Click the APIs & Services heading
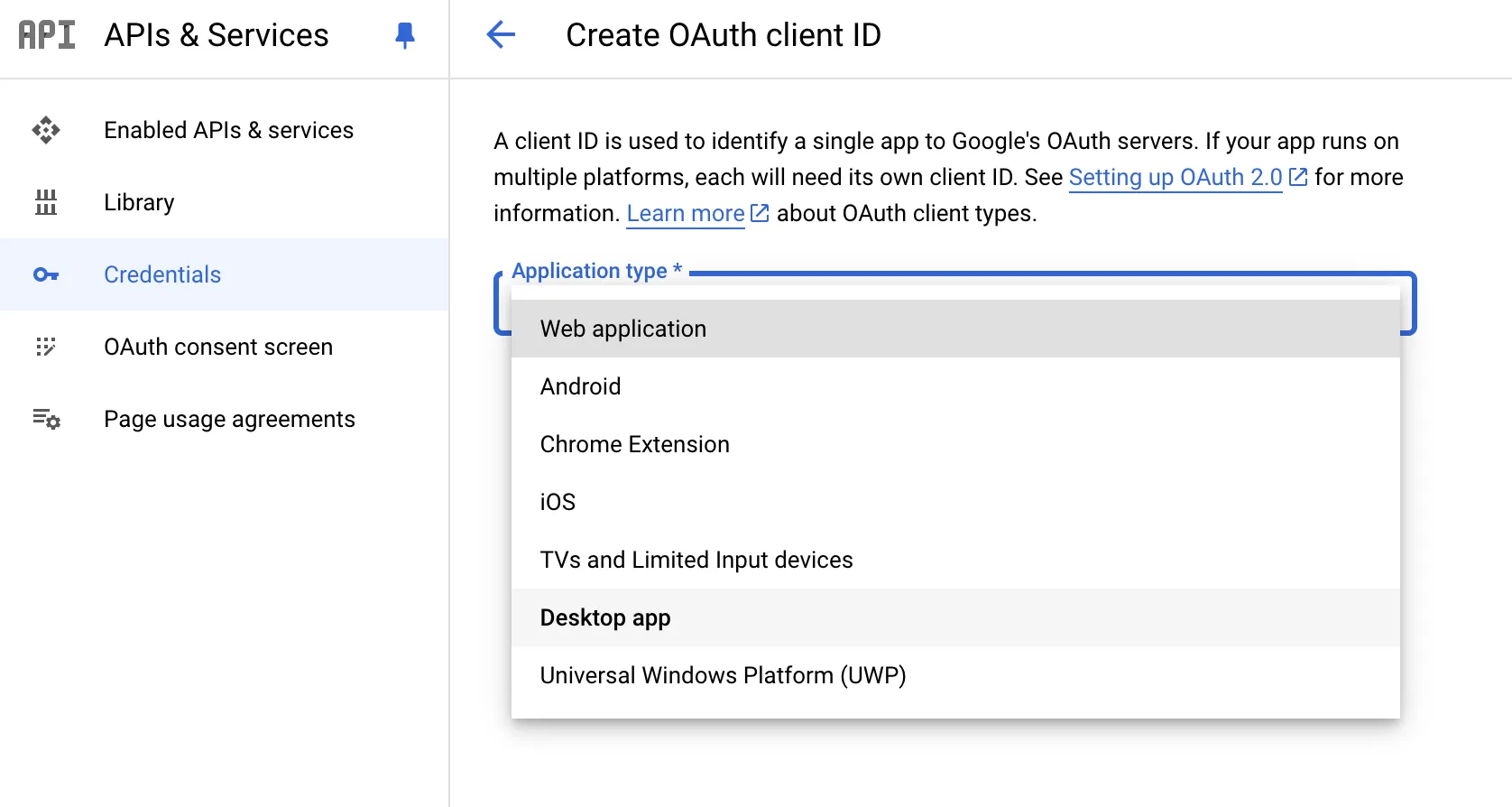 [217, 35]
